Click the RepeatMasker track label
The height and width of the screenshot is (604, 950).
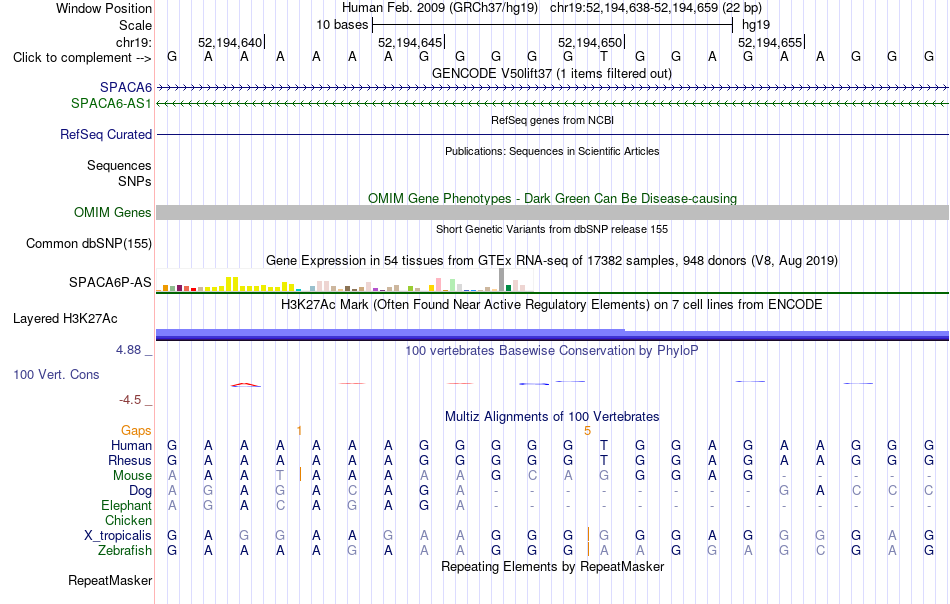pos(110,580)
